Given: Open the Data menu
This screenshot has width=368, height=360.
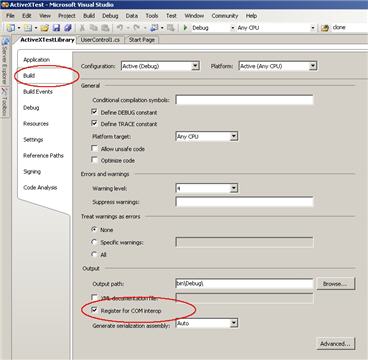Looking at the screenshot, I should pos(132,16).
